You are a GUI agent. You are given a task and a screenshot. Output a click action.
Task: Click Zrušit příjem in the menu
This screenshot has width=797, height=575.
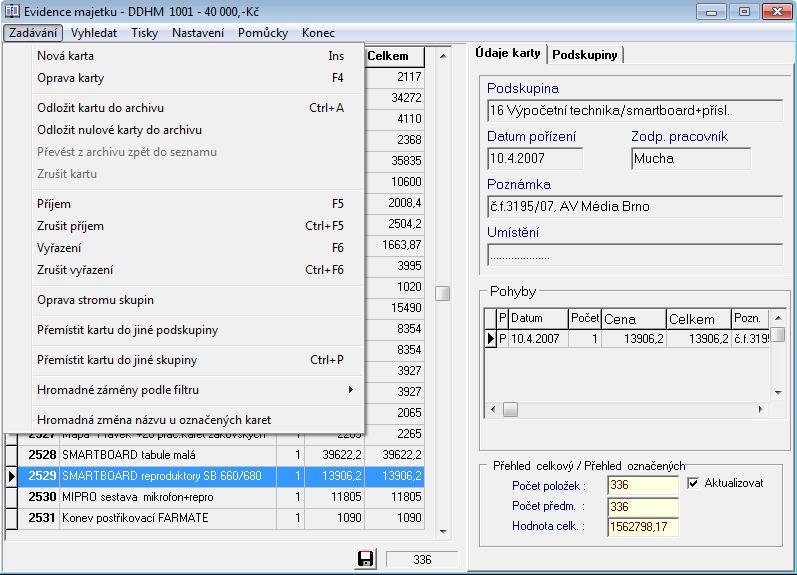pos(198,226)
